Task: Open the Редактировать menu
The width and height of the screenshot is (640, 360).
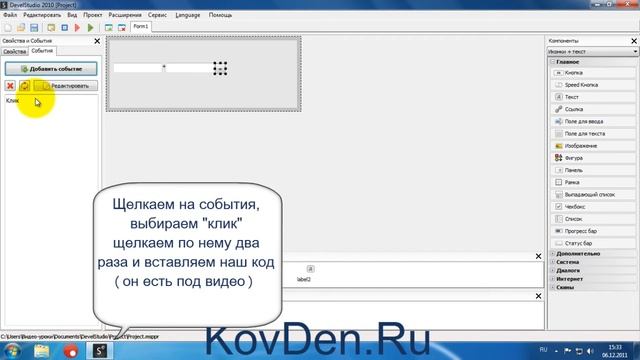Action: point(42,15)
